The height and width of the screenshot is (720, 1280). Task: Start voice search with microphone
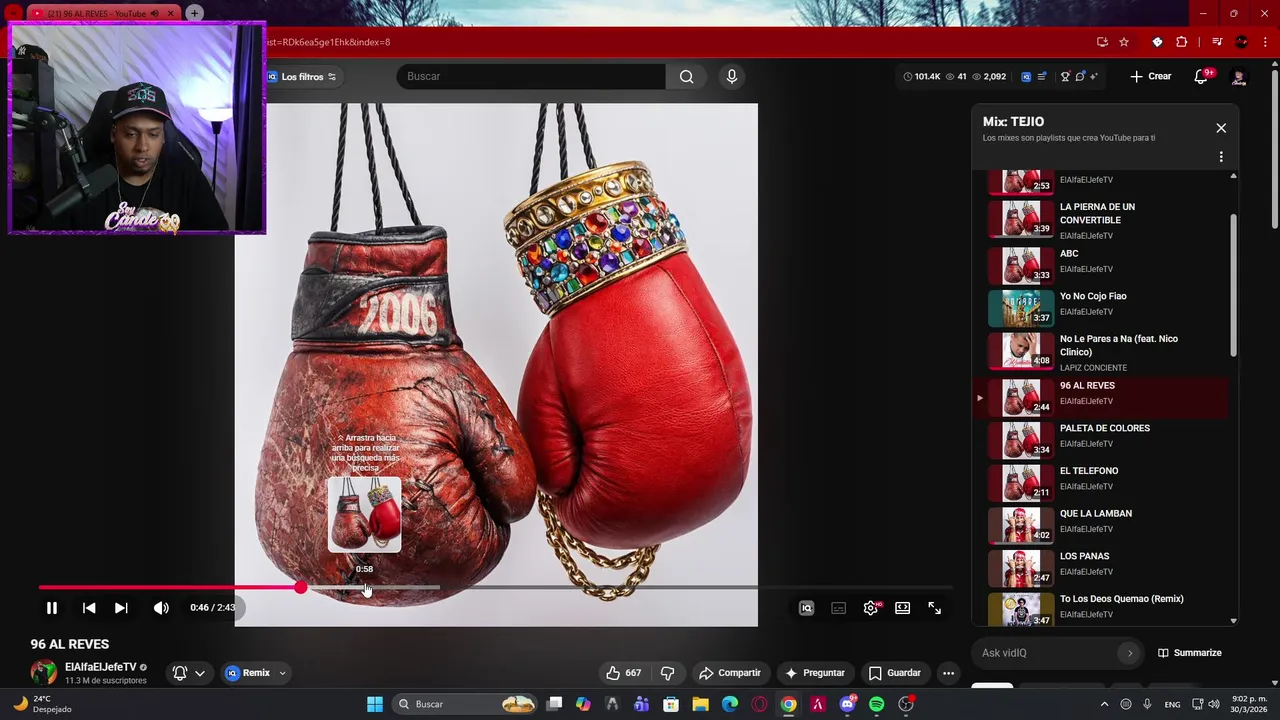click(732, 76)
